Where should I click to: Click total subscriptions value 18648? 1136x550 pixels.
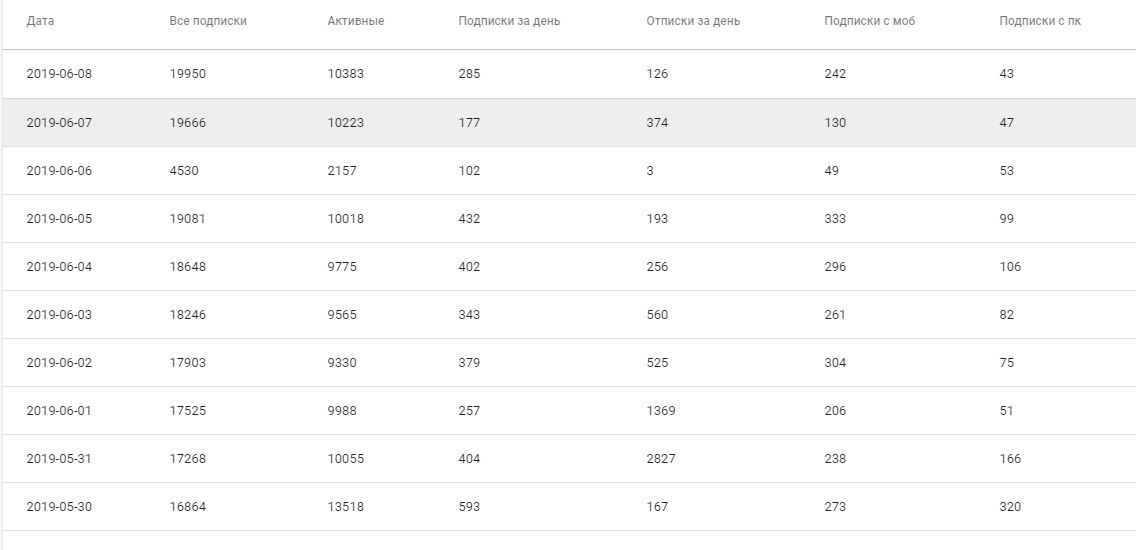click(x=188, y=267)
